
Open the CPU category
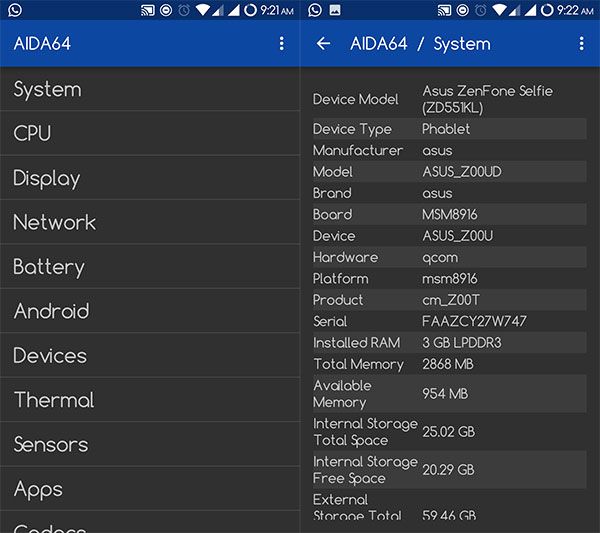click(150, 134)
